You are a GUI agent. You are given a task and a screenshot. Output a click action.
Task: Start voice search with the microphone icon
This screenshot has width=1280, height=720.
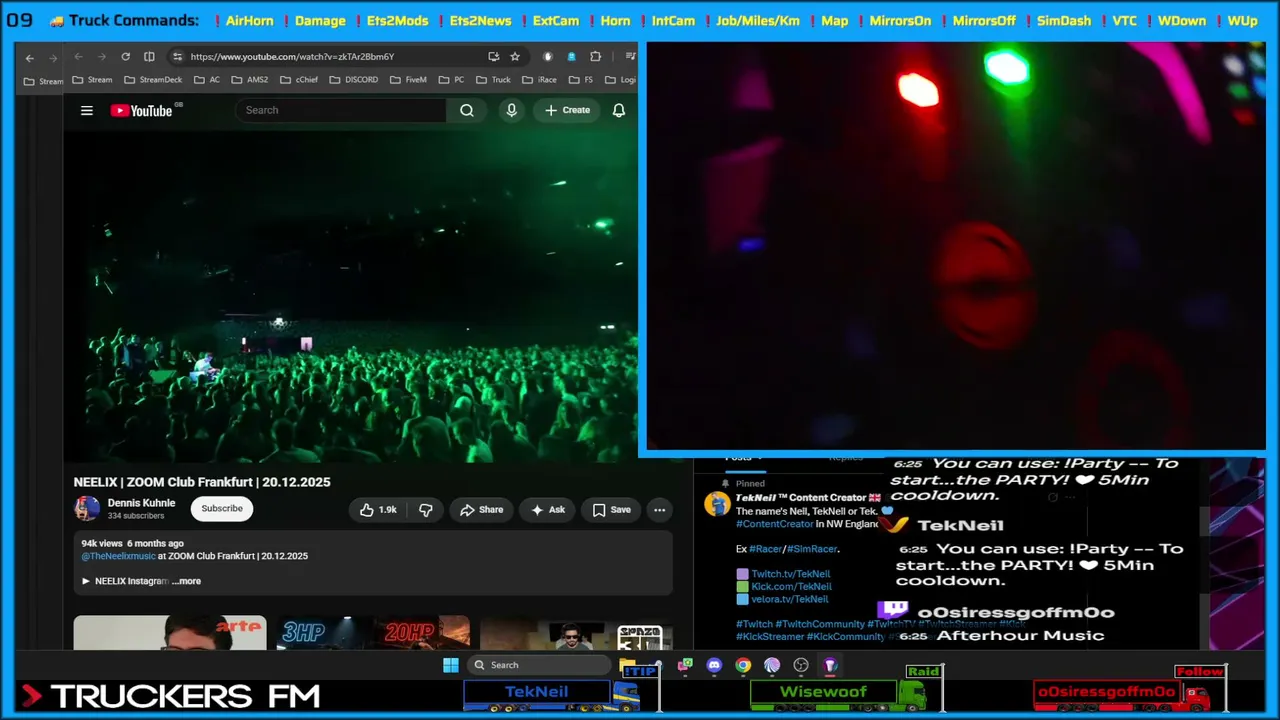pos(512,111)
